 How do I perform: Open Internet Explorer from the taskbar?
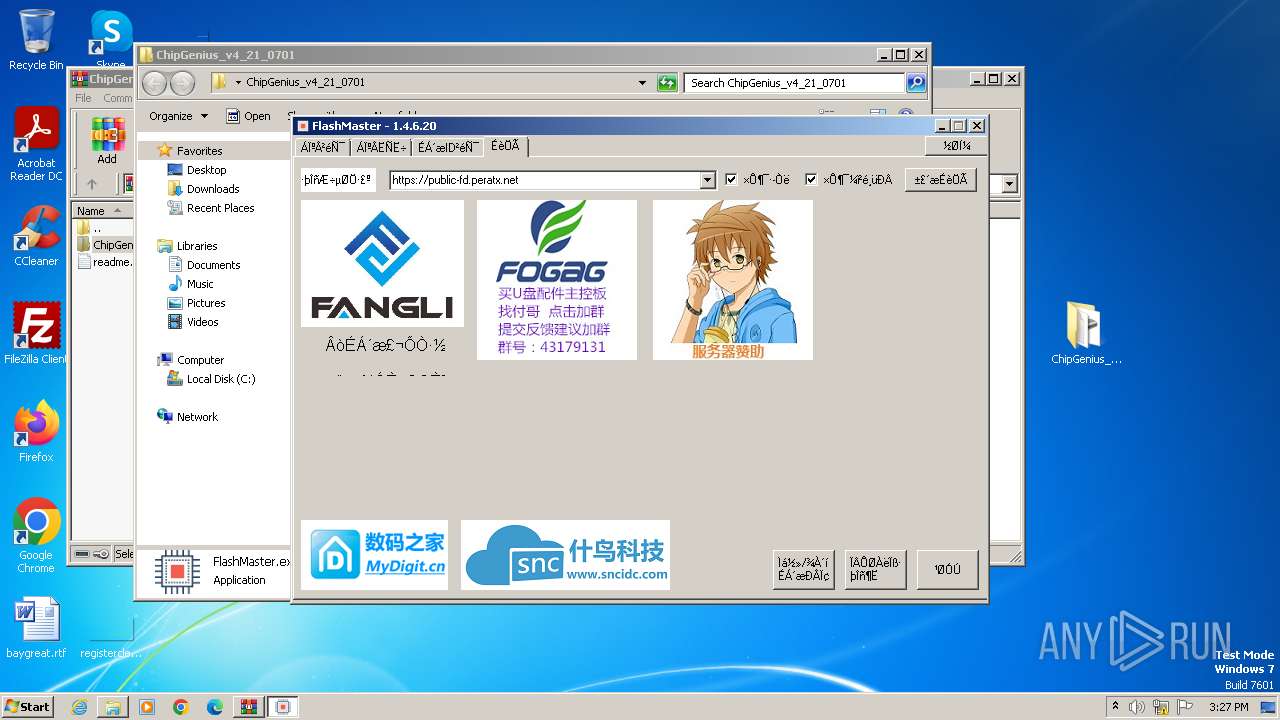click(79, 706)
